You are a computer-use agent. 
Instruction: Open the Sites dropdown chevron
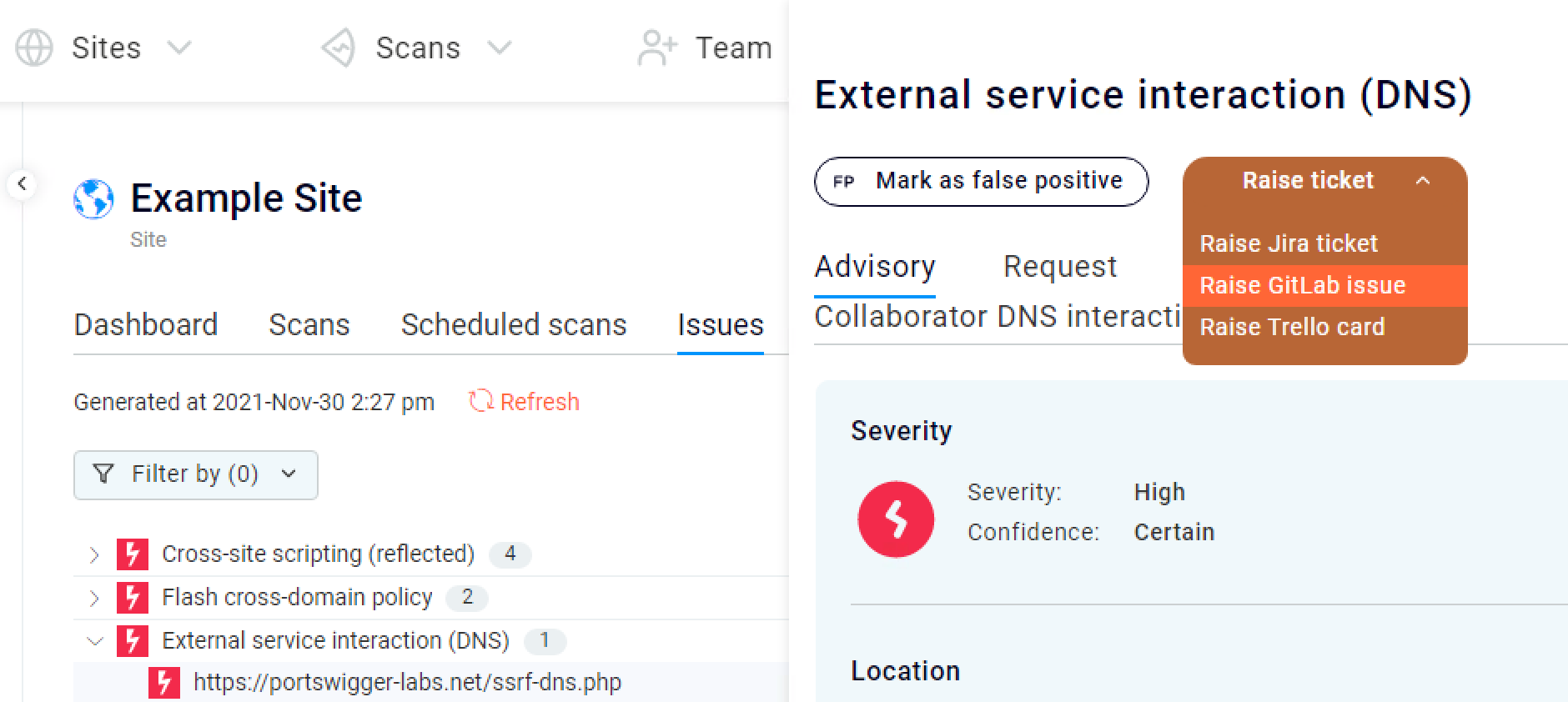pos(178,48)
